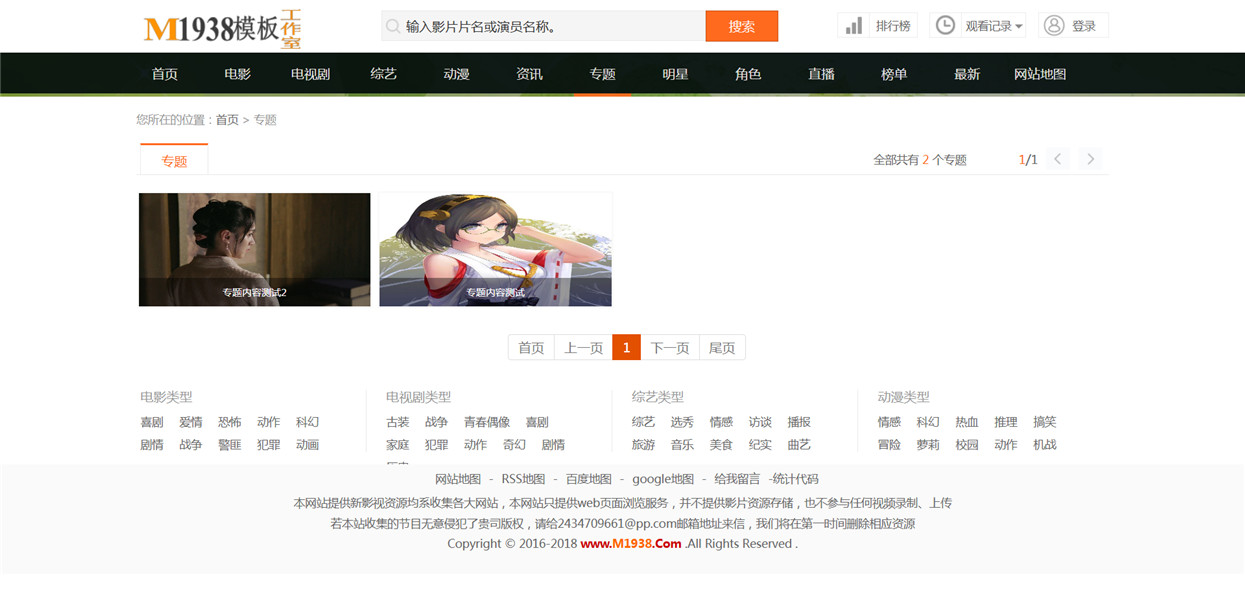The width and height of the screenshot is (1245, 593).
Task: Click the orange 搜索 button
Action: coord(742,27)
